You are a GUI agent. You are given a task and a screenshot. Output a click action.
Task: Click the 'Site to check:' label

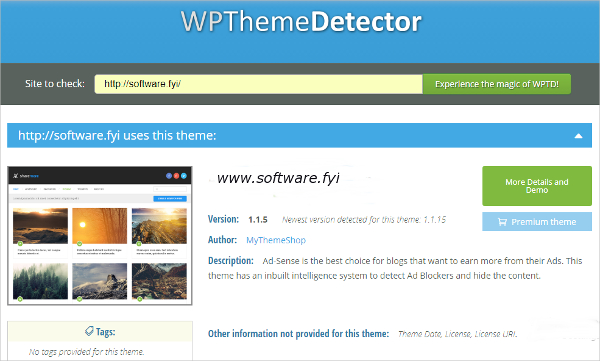(x=55, y=84)
